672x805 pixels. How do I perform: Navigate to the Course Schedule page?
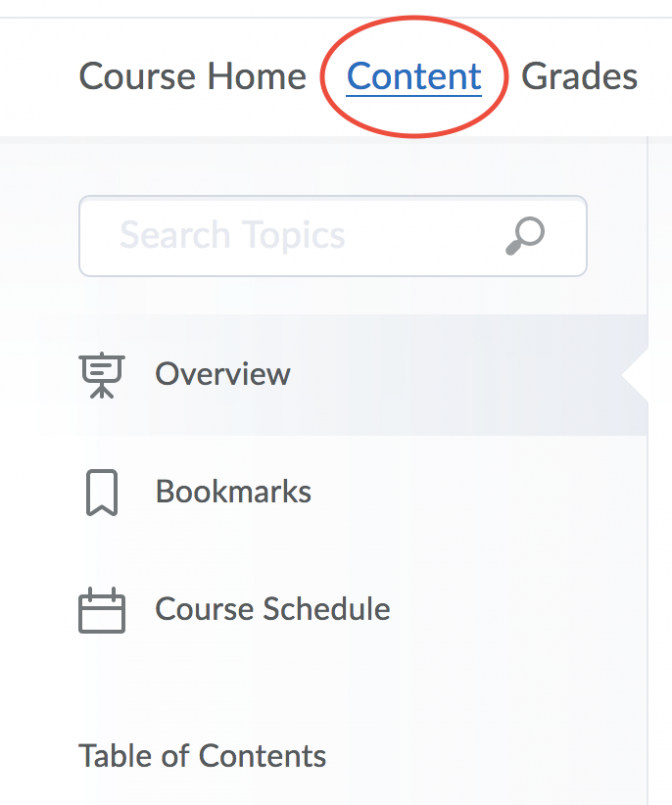(272, 609)
